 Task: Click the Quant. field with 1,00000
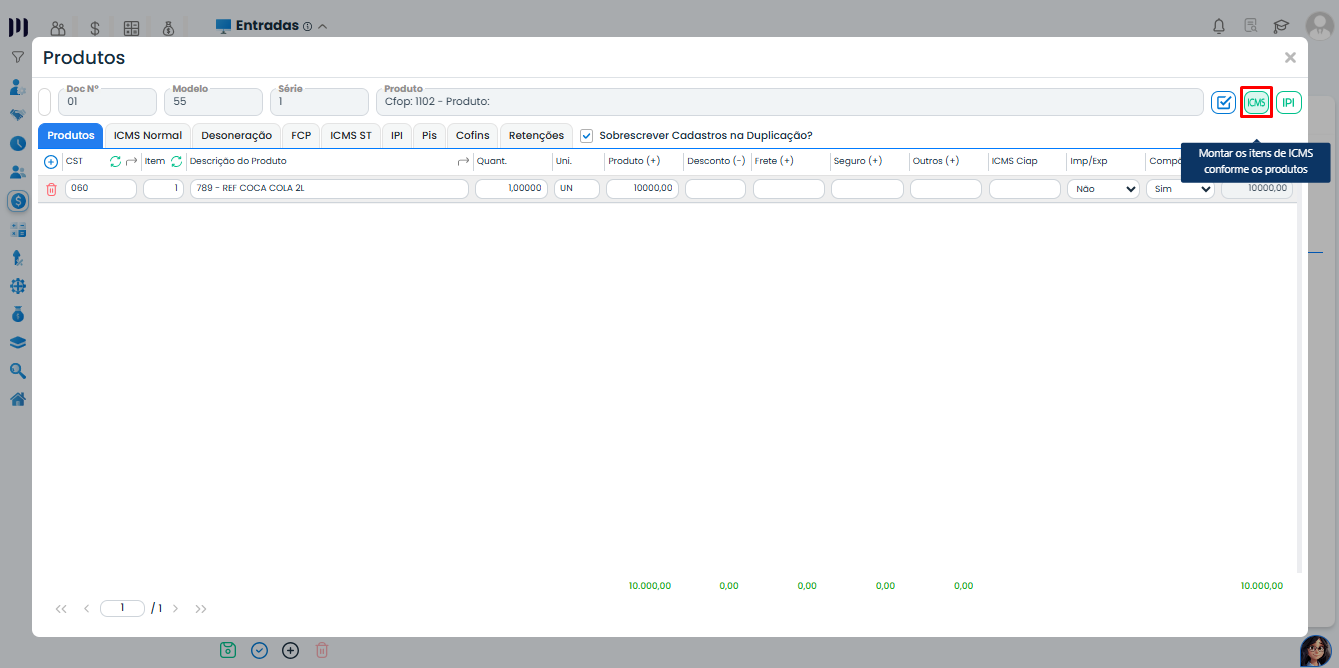click(x=511, y=189)
